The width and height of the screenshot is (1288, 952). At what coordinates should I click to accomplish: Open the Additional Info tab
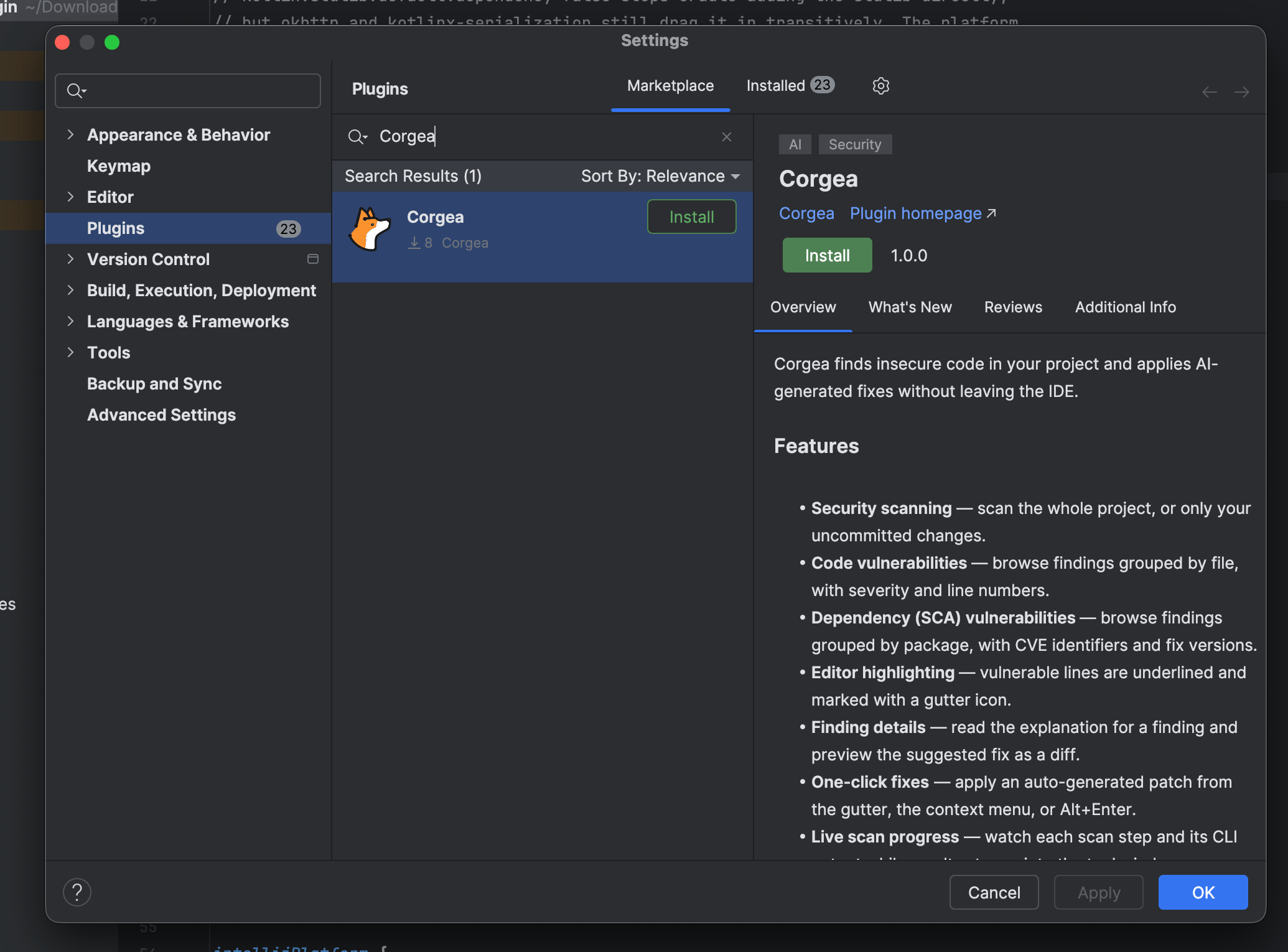pyautogui.click(x=1126, y=307)
